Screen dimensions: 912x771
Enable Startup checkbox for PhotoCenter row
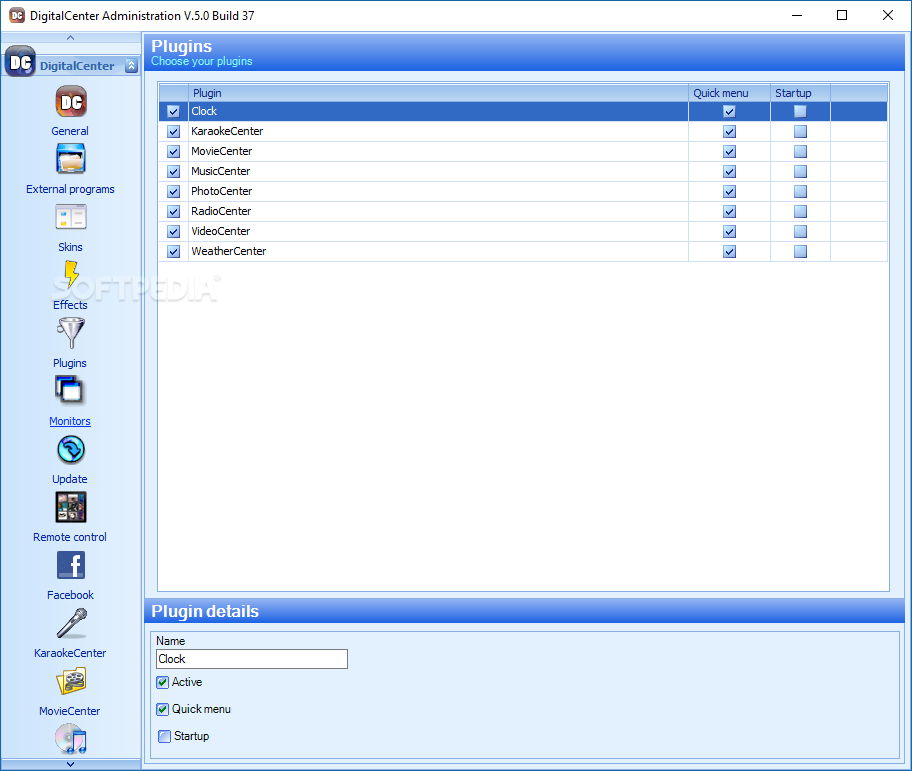[800, 191]
